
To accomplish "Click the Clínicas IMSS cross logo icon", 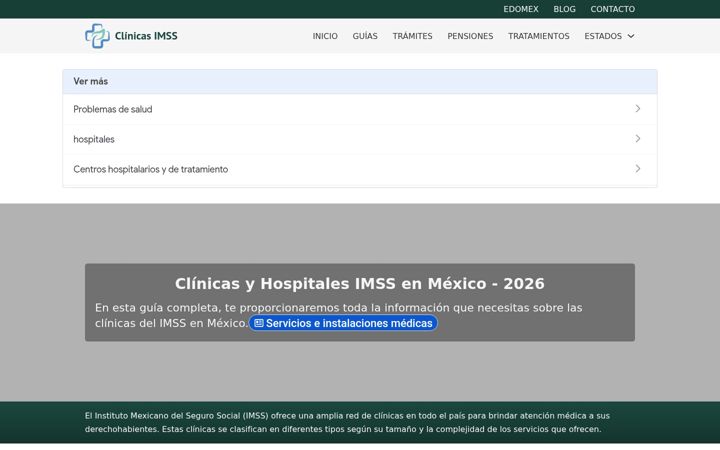I will click(x=97, y=36).
